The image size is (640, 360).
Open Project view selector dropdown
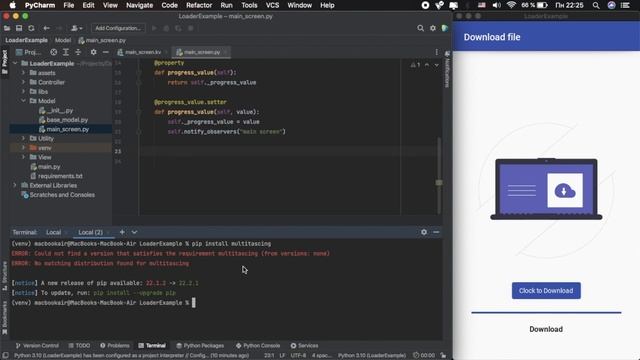click(28, 52)
